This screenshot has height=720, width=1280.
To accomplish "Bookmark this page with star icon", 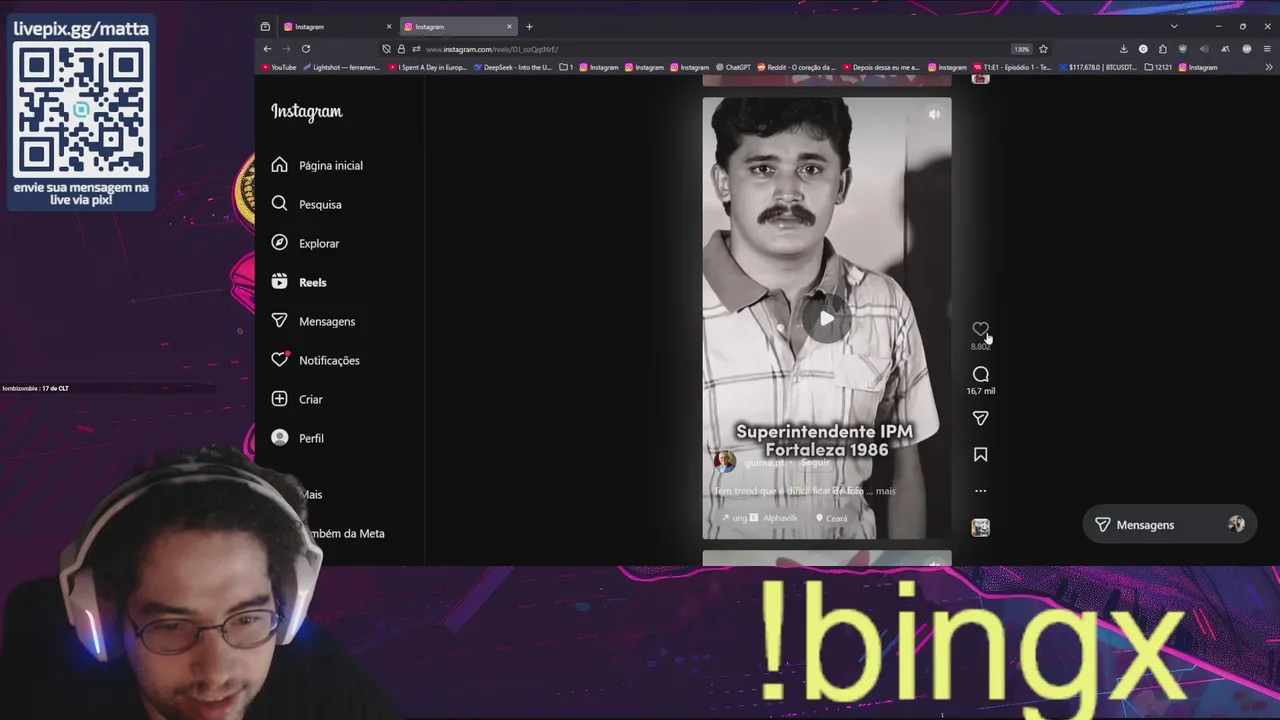I will [x=1043, y=49].
